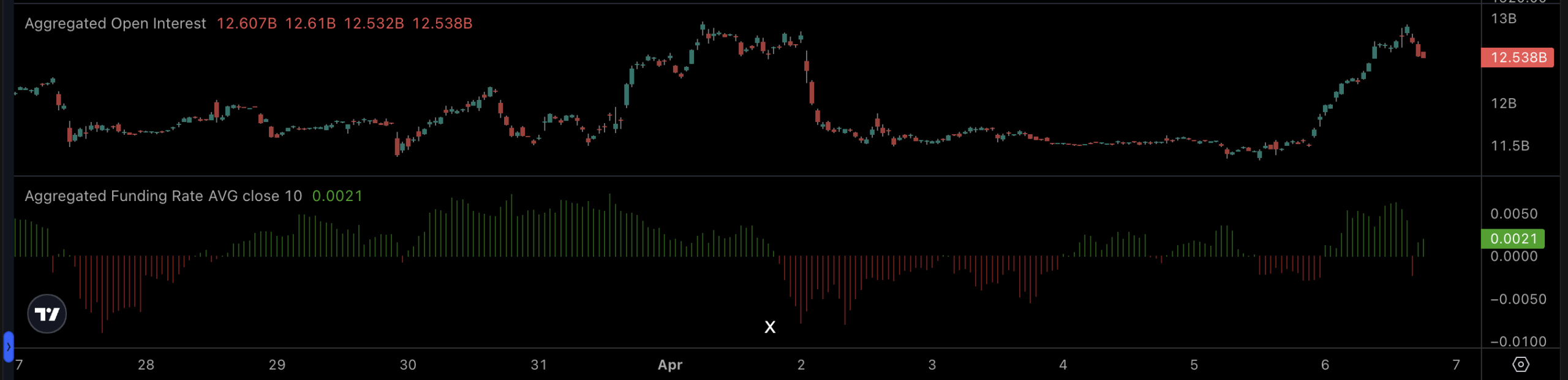Click the 13B level on price scale
Image resolution: width=1568 pixels, height=380 pixels.
[1504, 19]
